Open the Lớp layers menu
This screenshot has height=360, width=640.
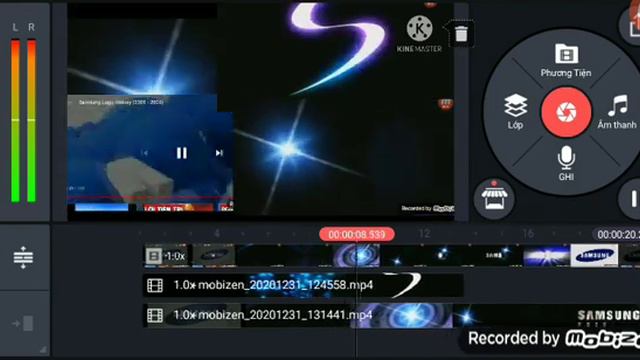pos(516,111)
